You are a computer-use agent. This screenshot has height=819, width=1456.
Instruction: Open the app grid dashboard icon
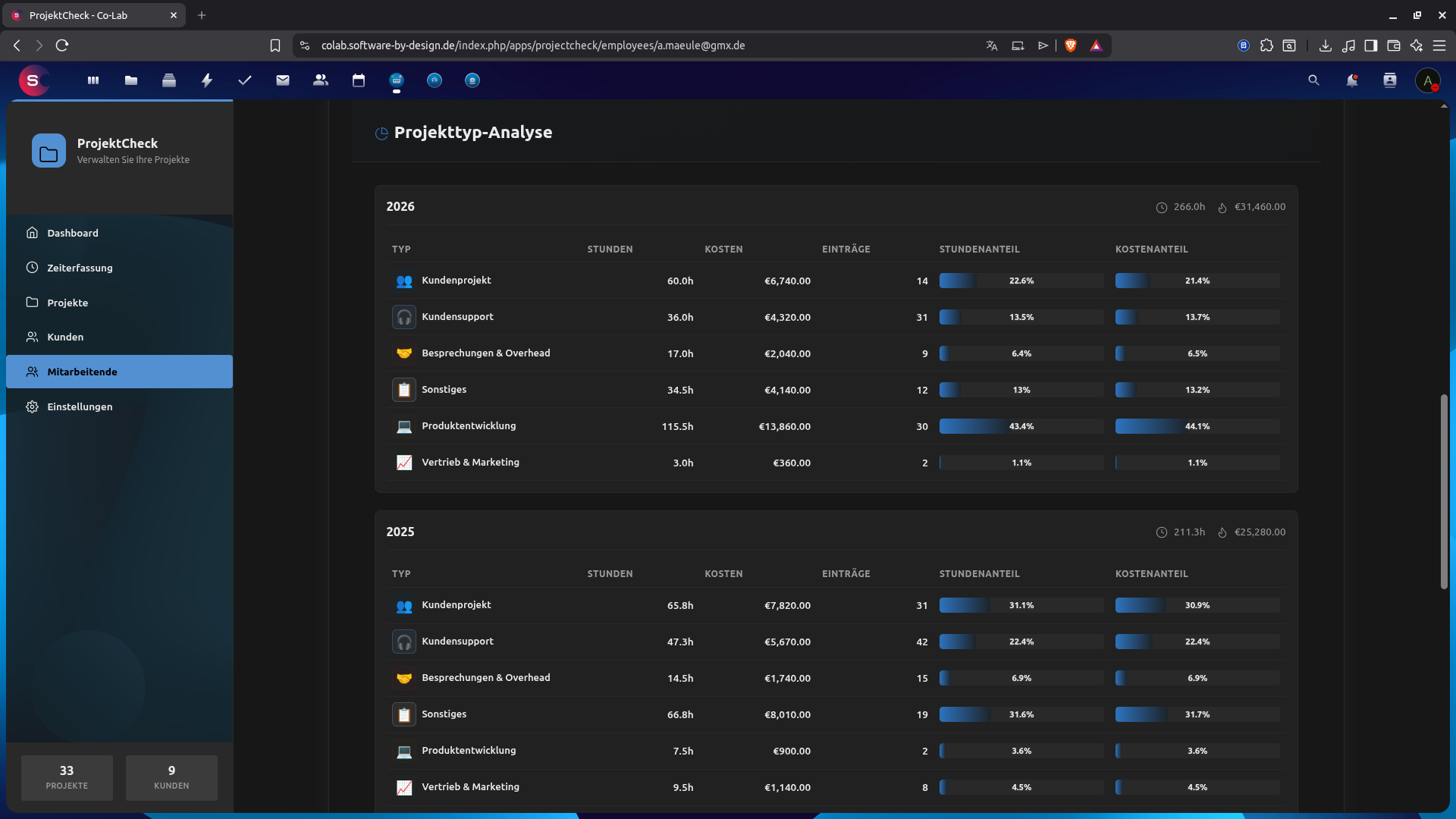point(92,80)
